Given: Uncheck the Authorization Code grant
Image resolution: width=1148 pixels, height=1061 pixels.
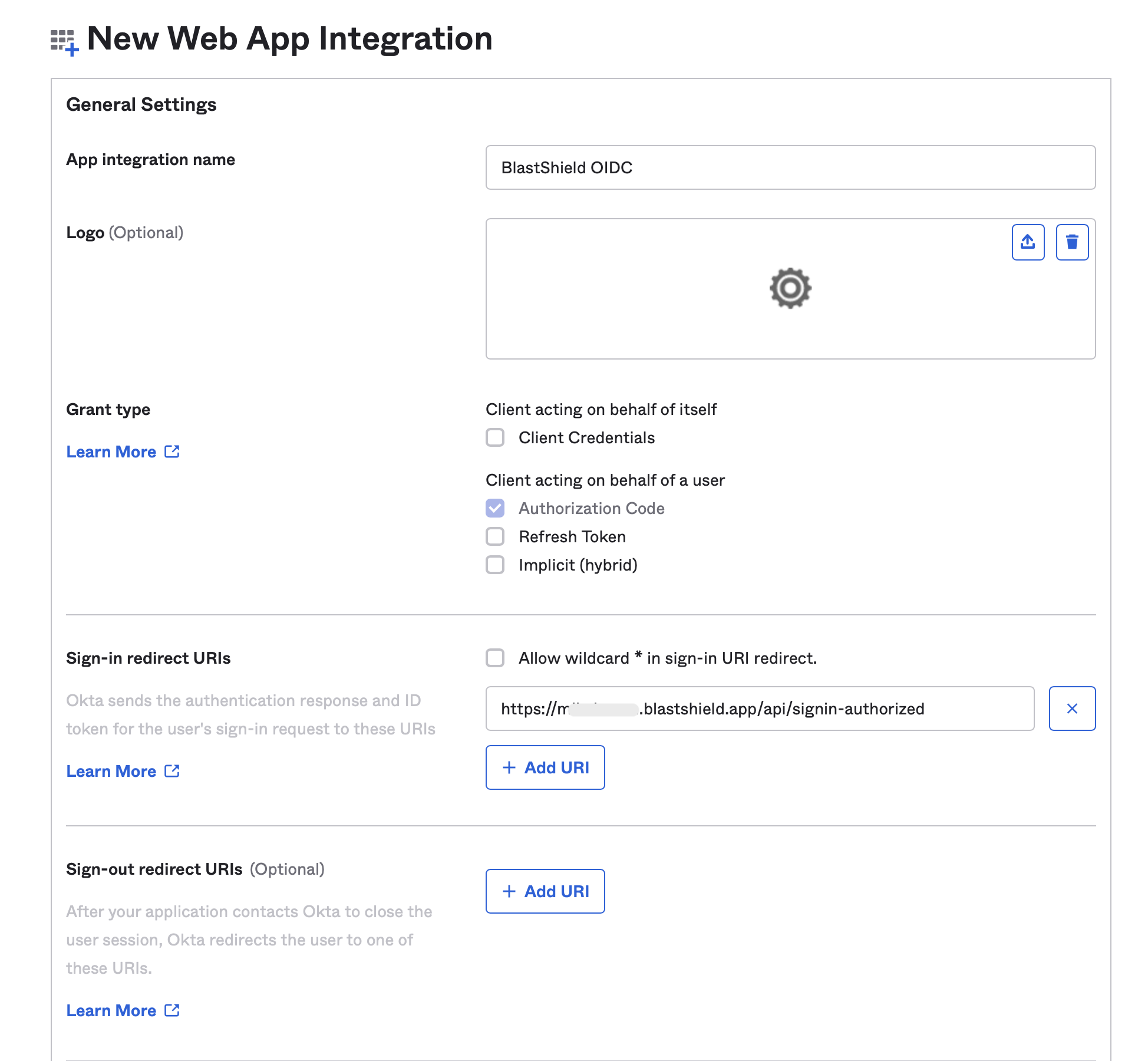Looking at the screenshot, I should point(495,508).
